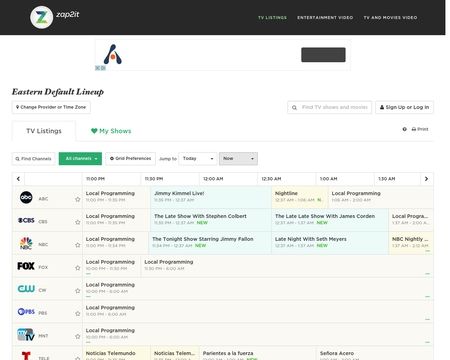Open first Noticias Telemundo listing
The width and height of the screenshot is (450, 360).
tap(116, 353)
